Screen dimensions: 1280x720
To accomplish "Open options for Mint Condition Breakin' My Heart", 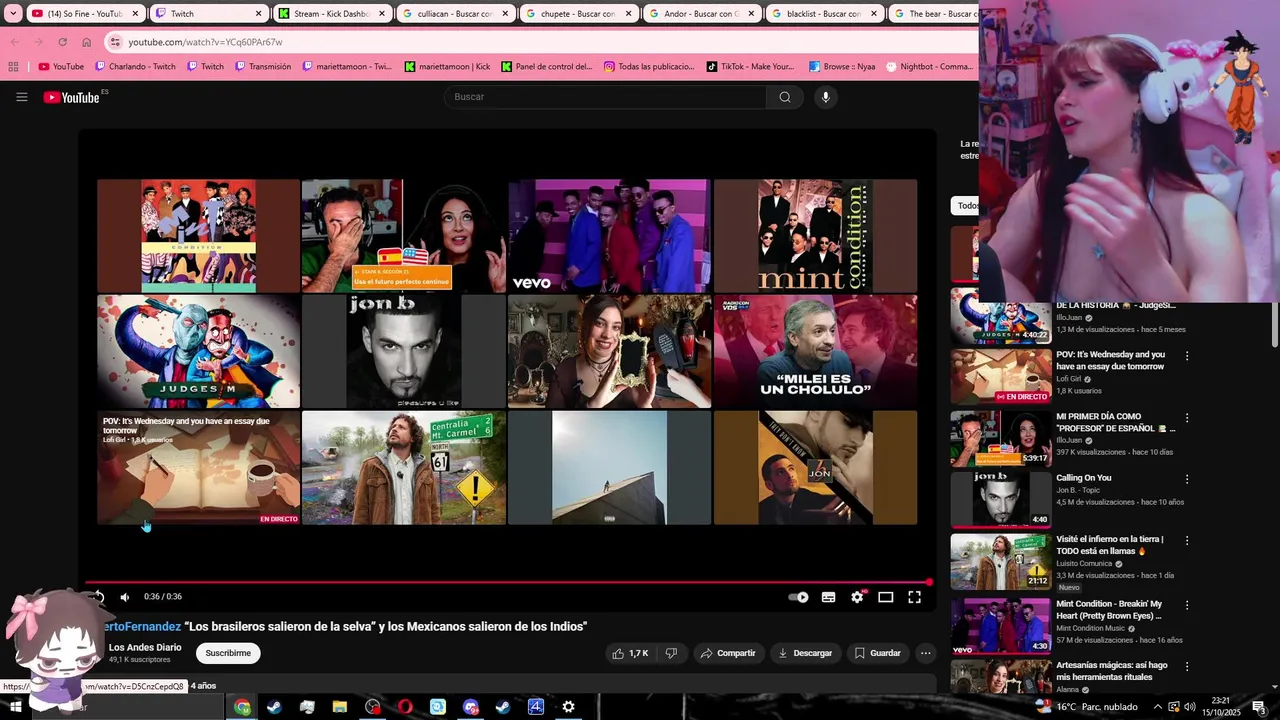I will [x=1187, y=605].
